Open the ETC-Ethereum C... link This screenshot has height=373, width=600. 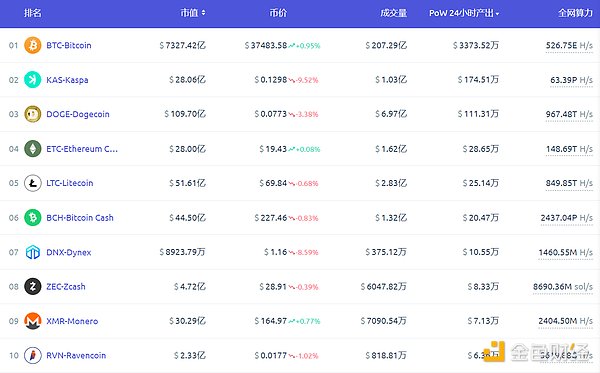coord(82,148)
